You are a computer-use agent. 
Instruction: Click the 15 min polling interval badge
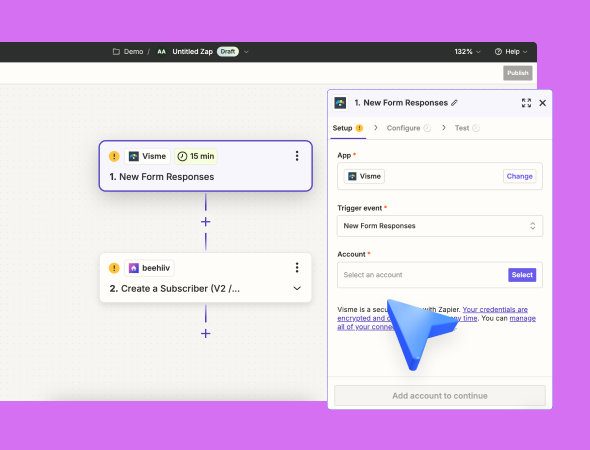point(196,156)
